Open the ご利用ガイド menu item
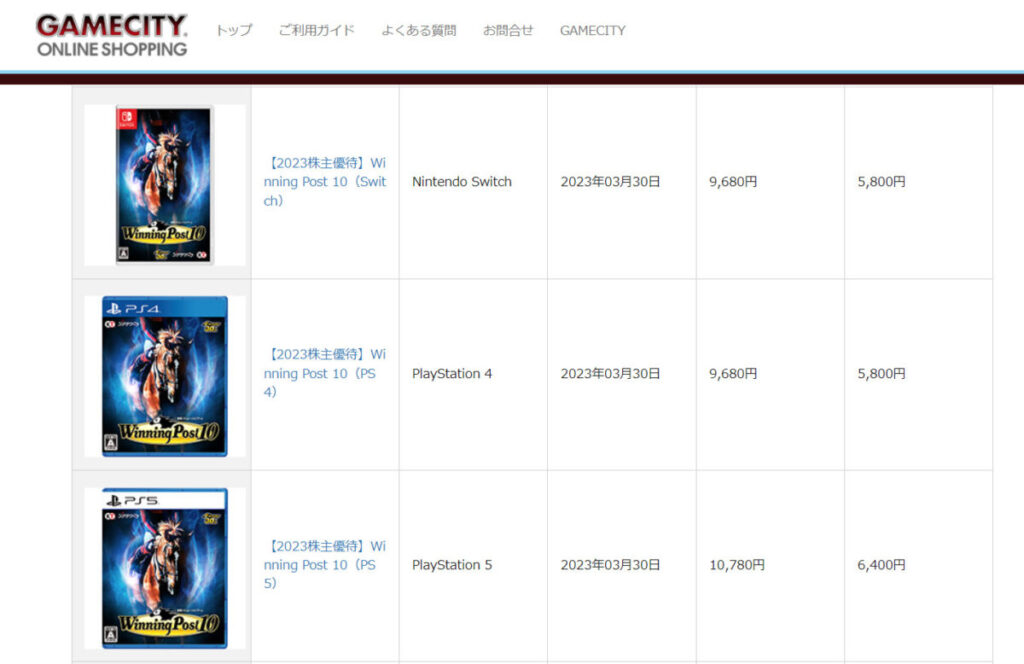The image size is (1024, 664). click(x=317, y=30)
